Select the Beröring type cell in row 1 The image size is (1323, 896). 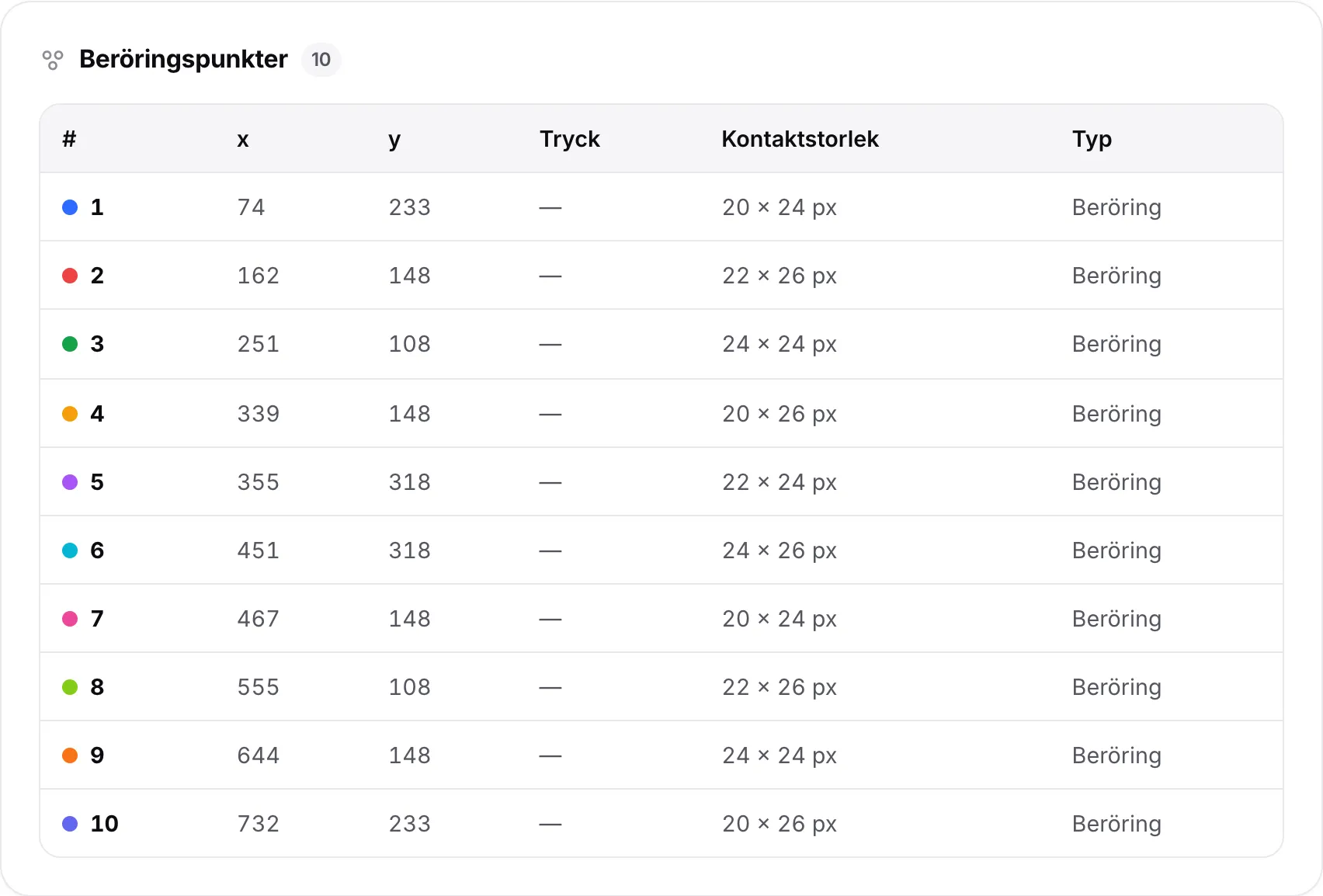coord(1116,208)
